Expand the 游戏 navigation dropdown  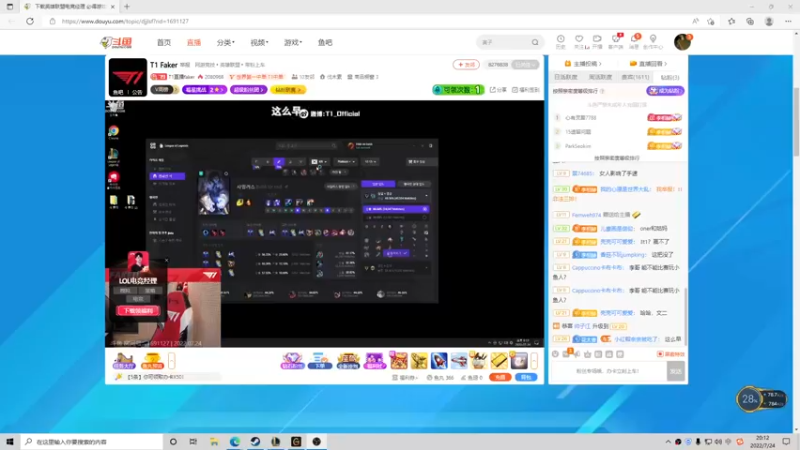coord(293,42)
